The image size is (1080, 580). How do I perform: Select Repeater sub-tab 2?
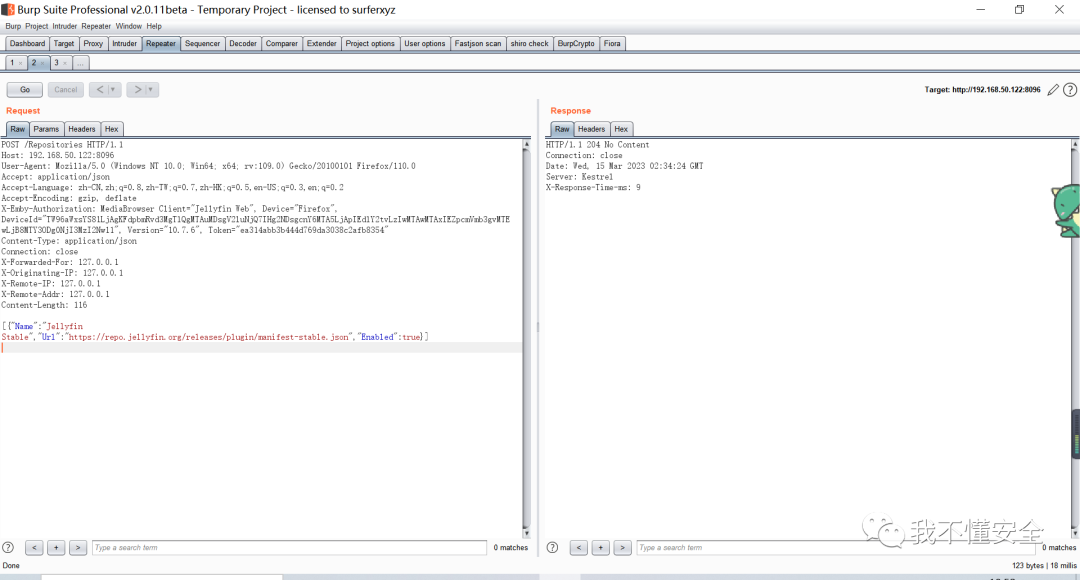click(x=34, y=63)
